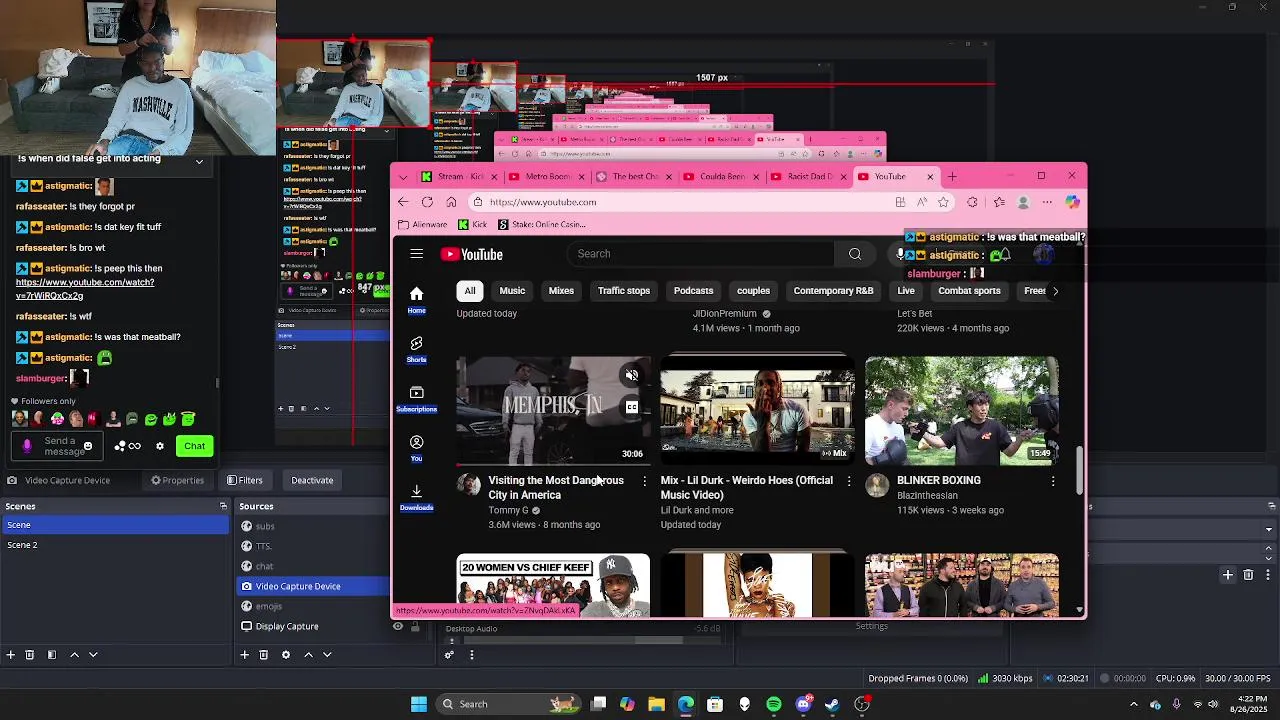
Task: Collapse the Kick chat header chevron
Action: click(199, 161)
